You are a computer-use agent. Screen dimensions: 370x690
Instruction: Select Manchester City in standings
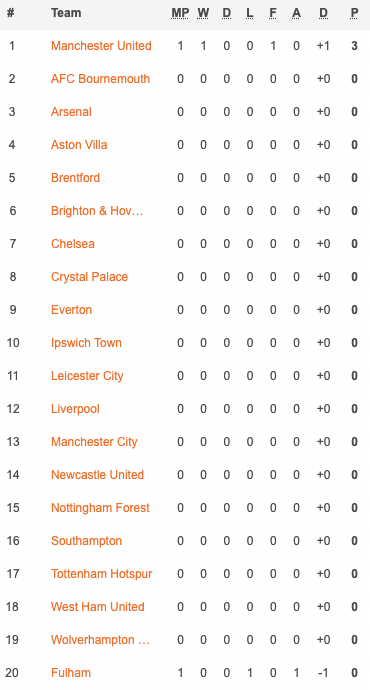[94, 442]
